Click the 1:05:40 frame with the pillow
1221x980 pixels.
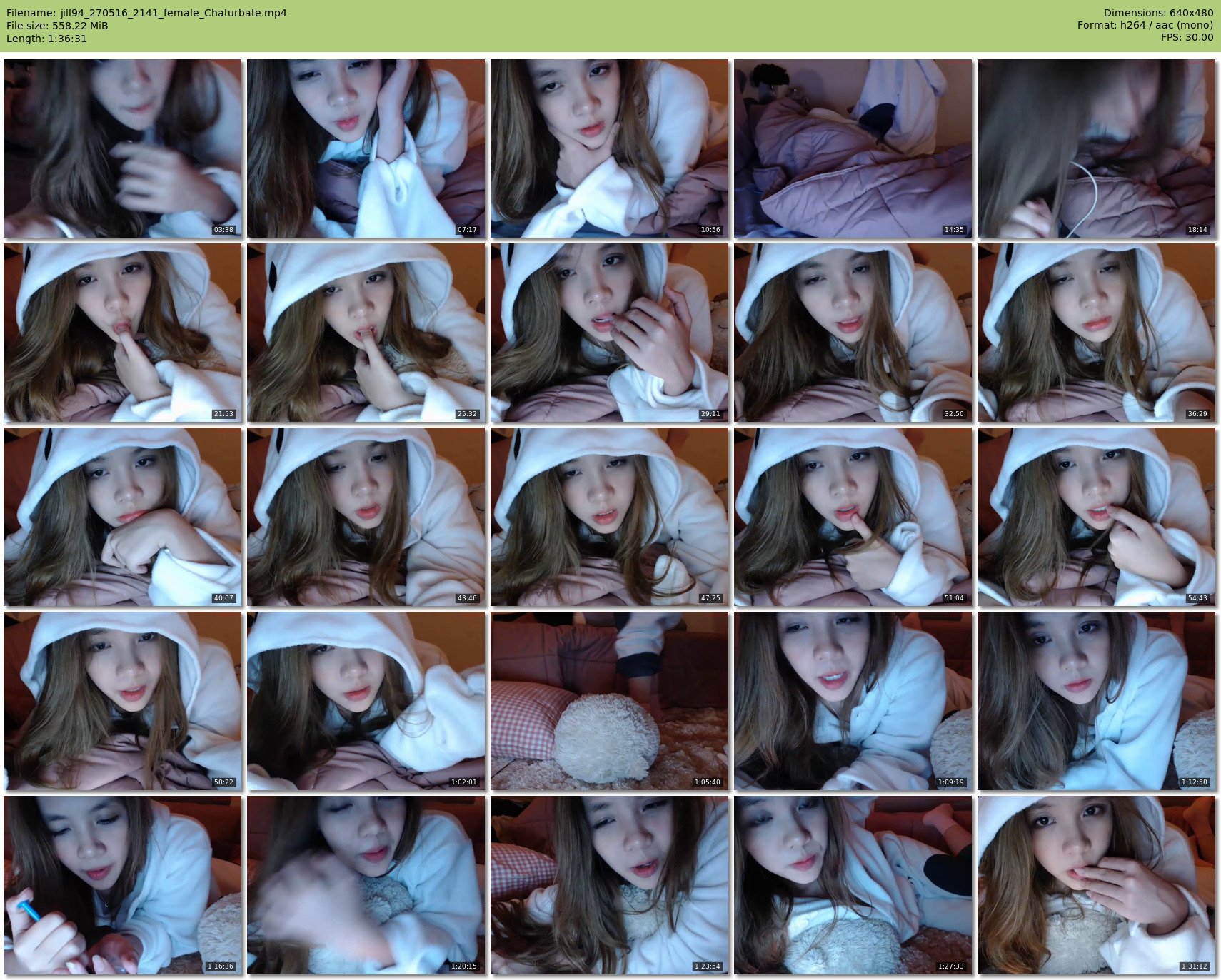pyautogui.click(x=610, y=701)
